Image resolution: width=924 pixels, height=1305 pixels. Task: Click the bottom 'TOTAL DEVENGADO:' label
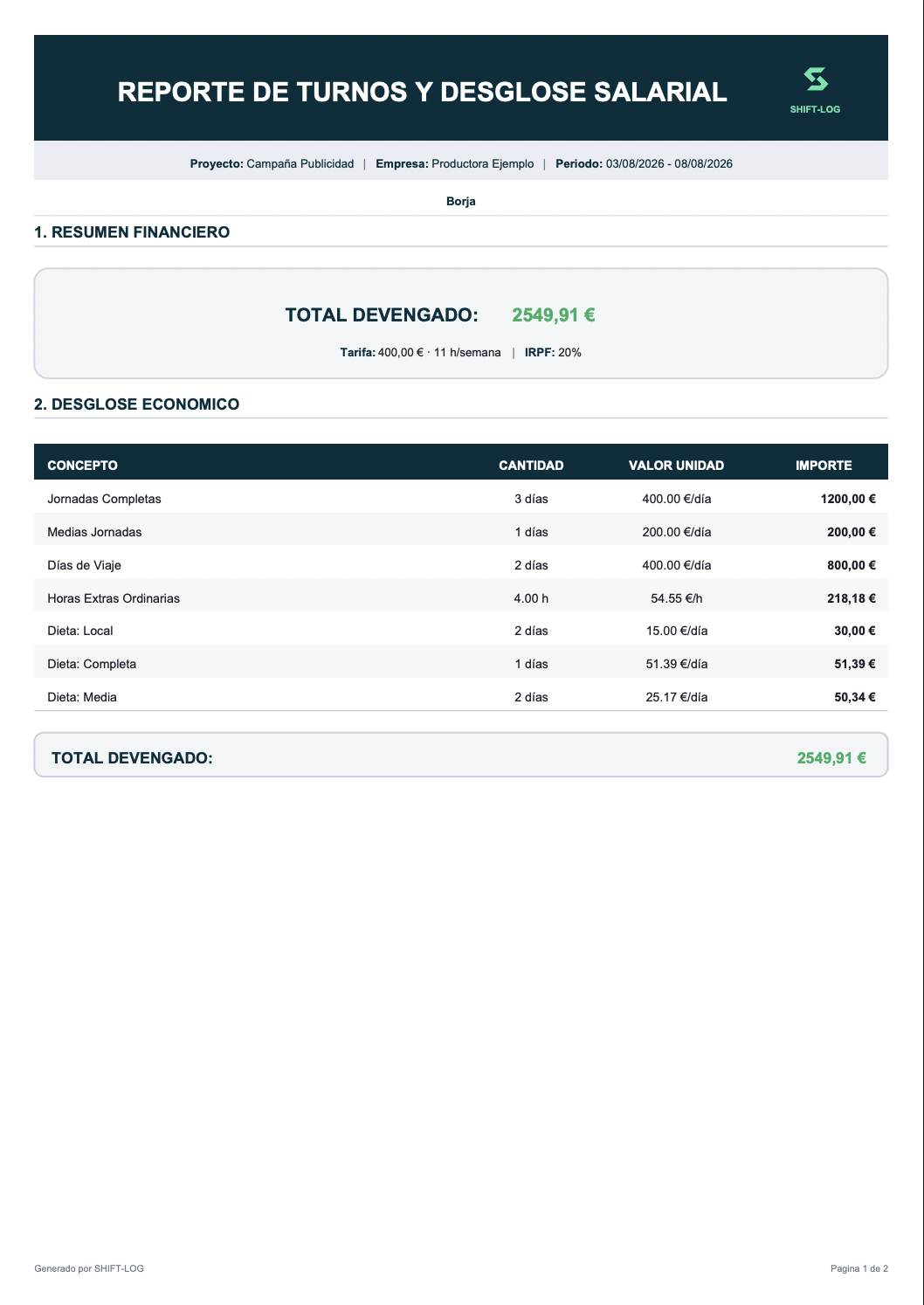click(132, 758)
